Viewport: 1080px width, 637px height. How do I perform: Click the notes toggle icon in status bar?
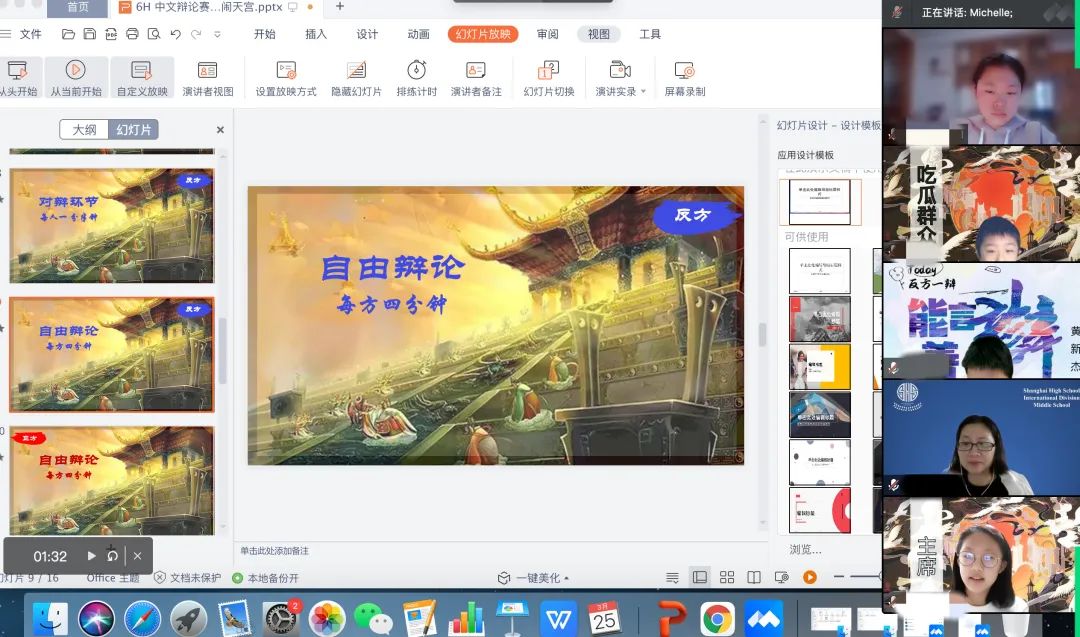pyautogui.click(x=672, y=577)
